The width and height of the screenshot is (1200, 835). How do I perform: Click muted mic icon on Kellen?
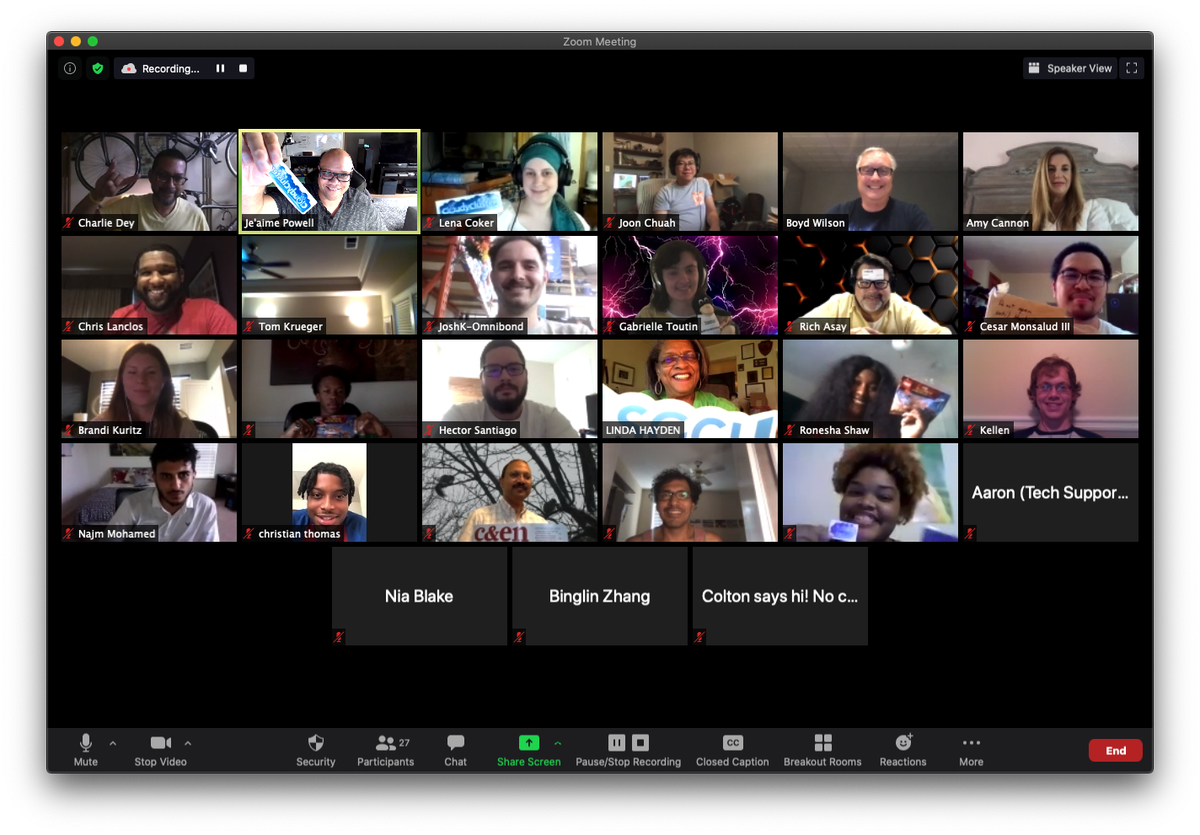(971, 430)
